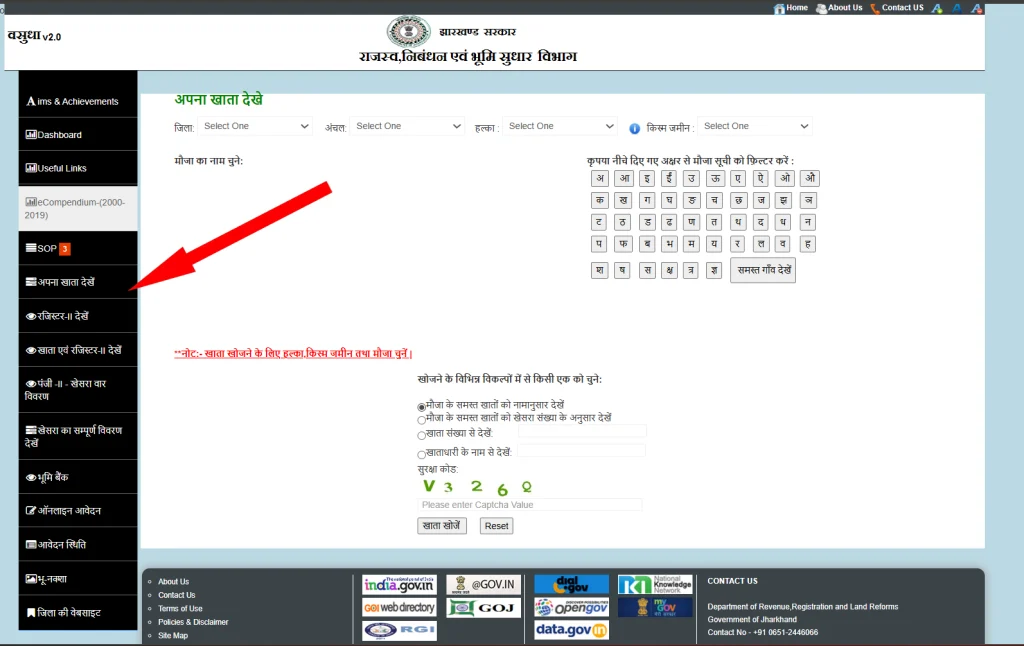Choose the खाताधारी के नाम से देखें radio
The height and width of the screenshot is (646, 1024).
422,454
